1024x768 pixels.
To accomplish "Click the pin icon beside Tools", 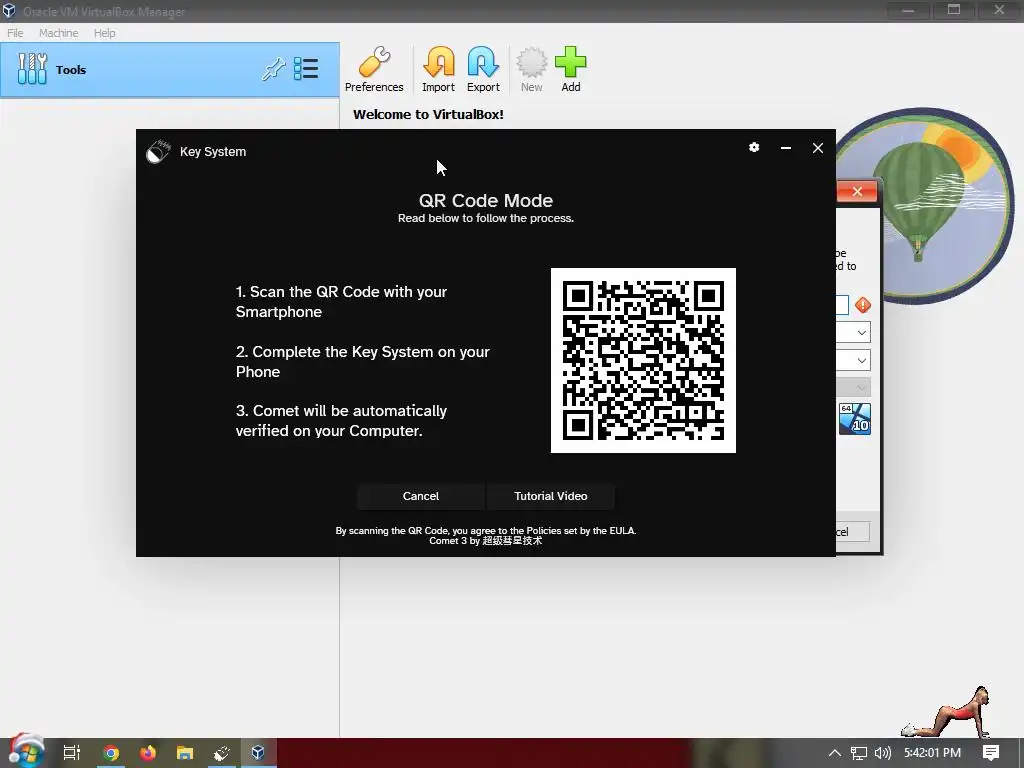I will click(x=274, y=69).
